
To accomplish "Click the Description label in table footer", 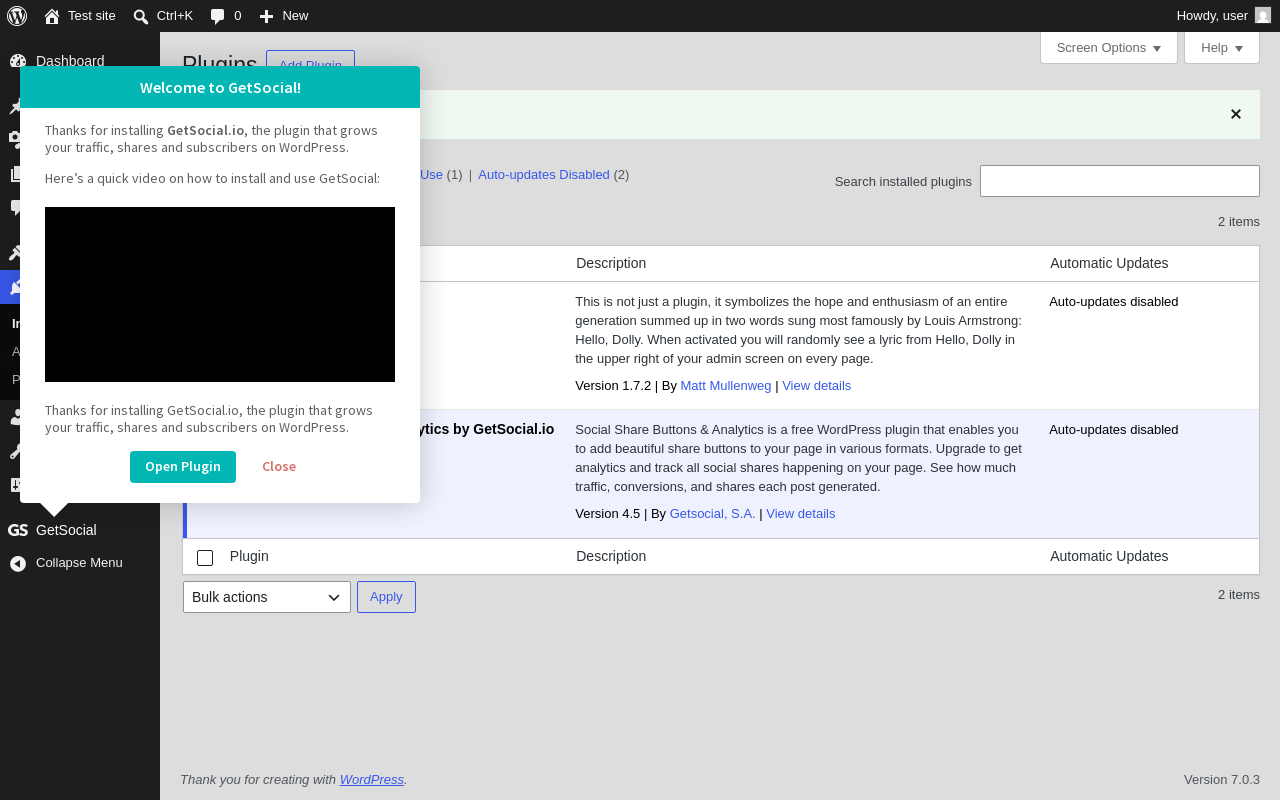I will [x=611, y=556].
